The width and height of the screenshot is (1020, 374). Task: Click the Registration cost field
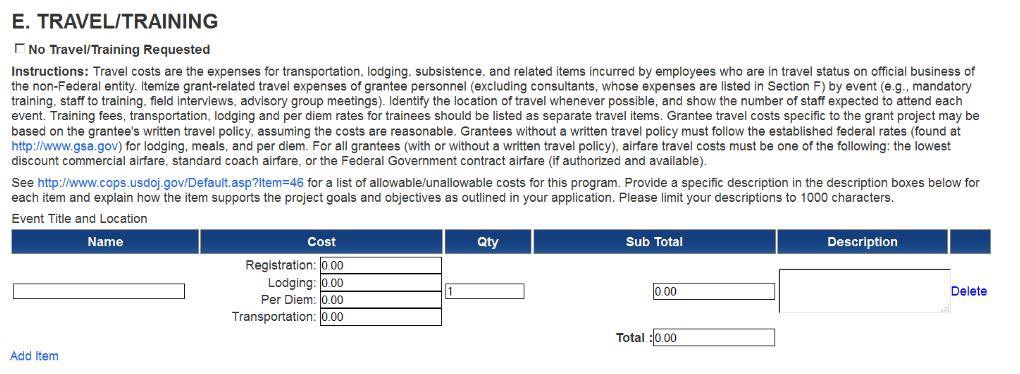coord(381,265)
